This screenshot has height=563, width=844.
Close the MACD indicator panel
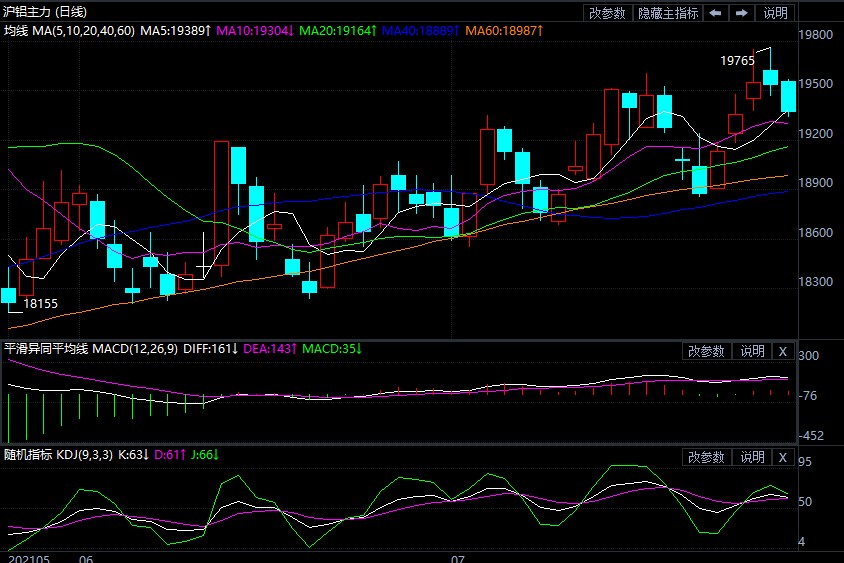(x=782, y=351)
